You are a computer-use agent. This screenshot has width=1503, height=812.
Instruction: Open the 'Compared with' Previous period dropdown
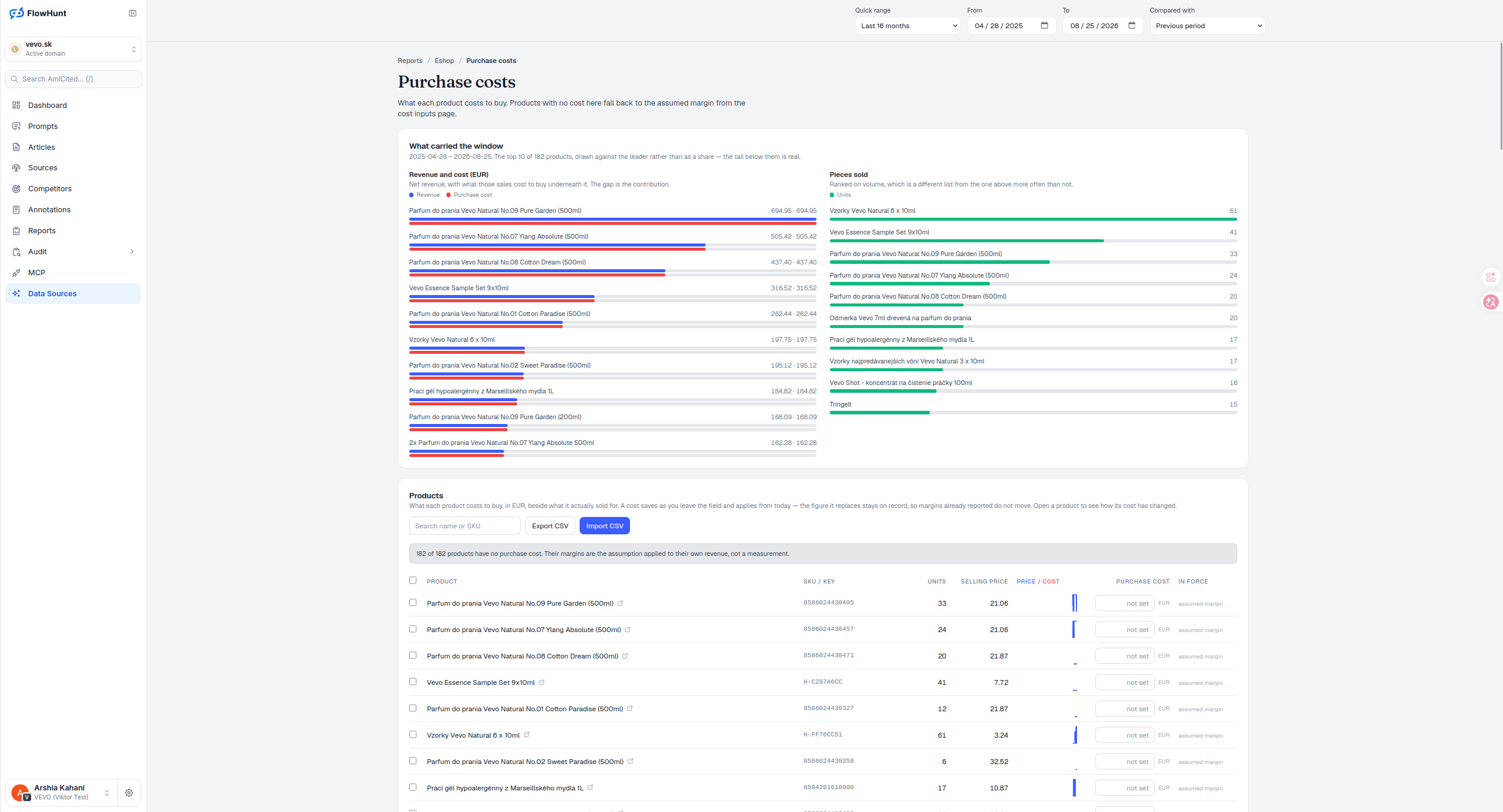pos(1207,26)
